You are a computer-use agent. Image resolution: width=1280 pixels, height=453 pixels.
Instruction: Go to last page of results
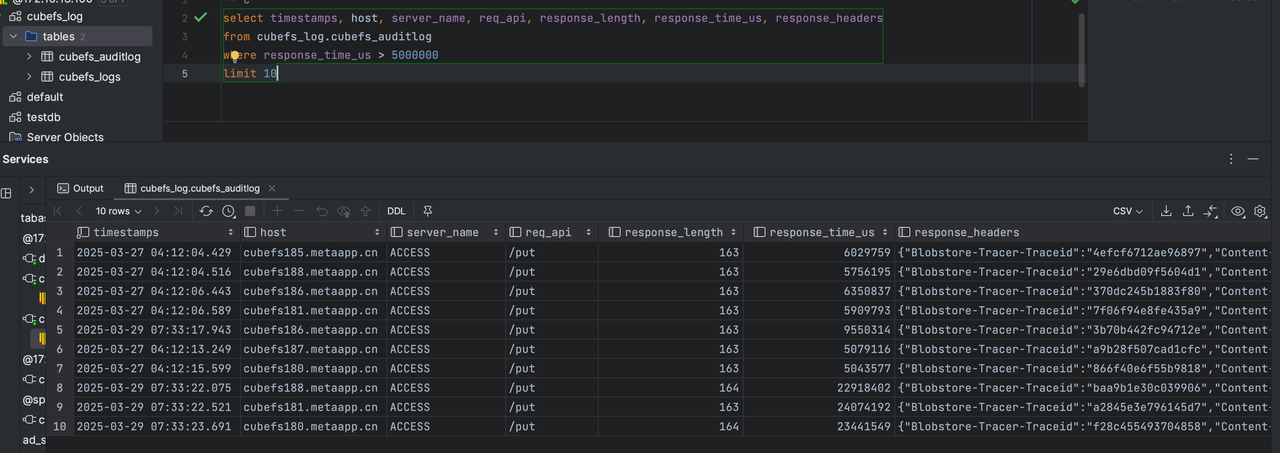coord(178,211)
